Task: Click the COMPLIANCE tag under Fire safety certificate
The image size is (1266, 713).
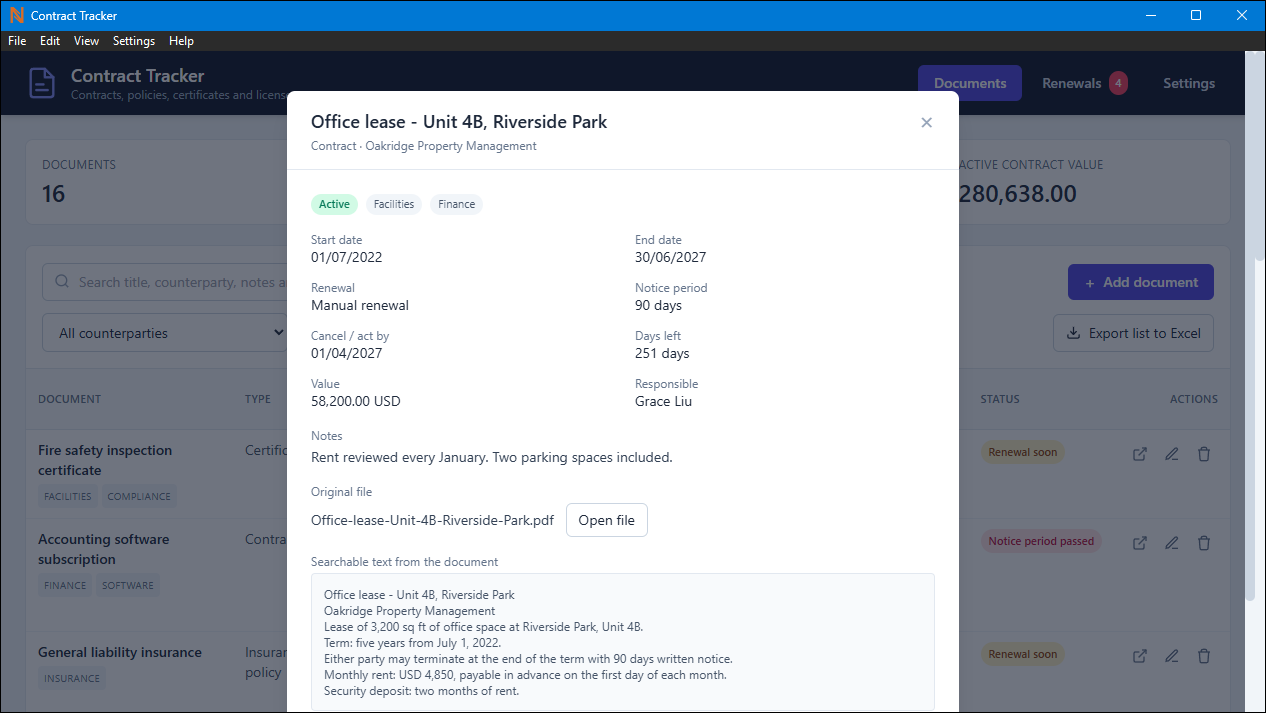Action: (x=140, y=496)
